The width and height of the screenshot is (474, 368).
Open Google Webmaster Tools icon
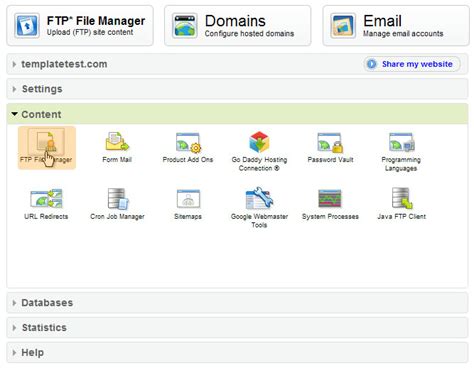259,198
